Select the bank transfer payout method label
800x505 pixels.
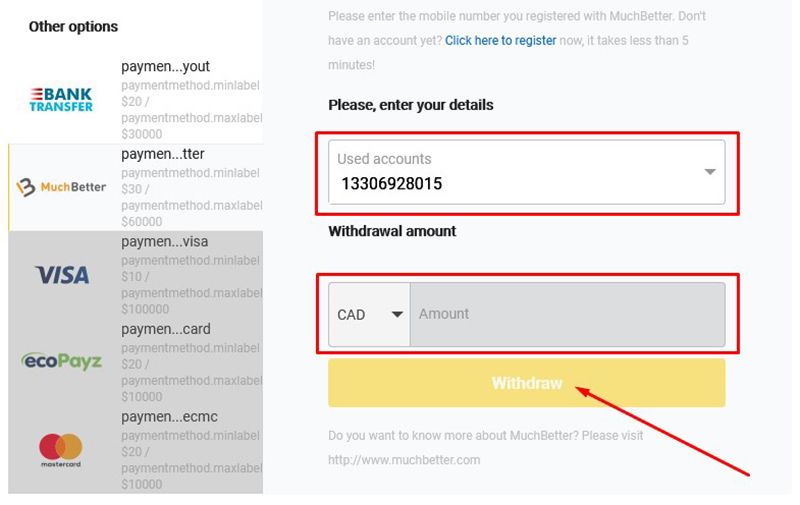(x=166, y=67)
